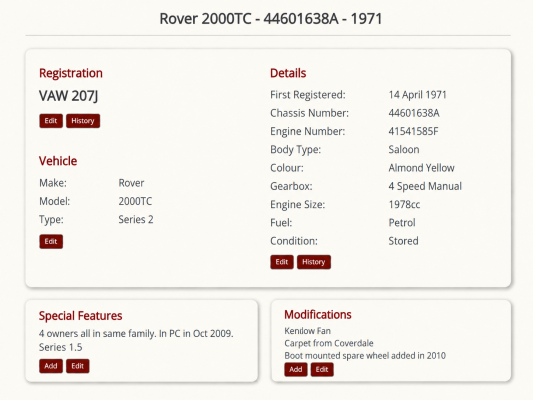
Task: Edit the VAW 207J registration
Action: (x=51, y=121)
